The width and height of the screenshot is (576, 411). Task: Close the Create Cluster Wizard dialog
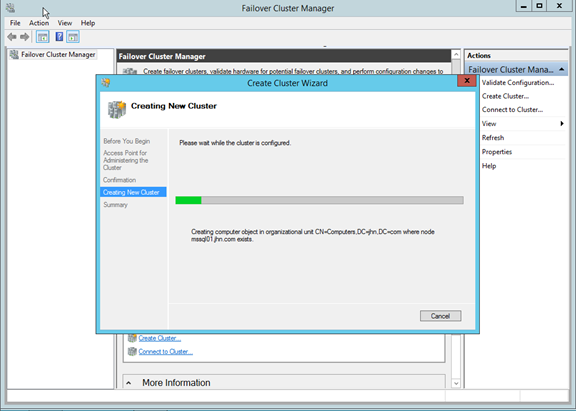[467, 81]
